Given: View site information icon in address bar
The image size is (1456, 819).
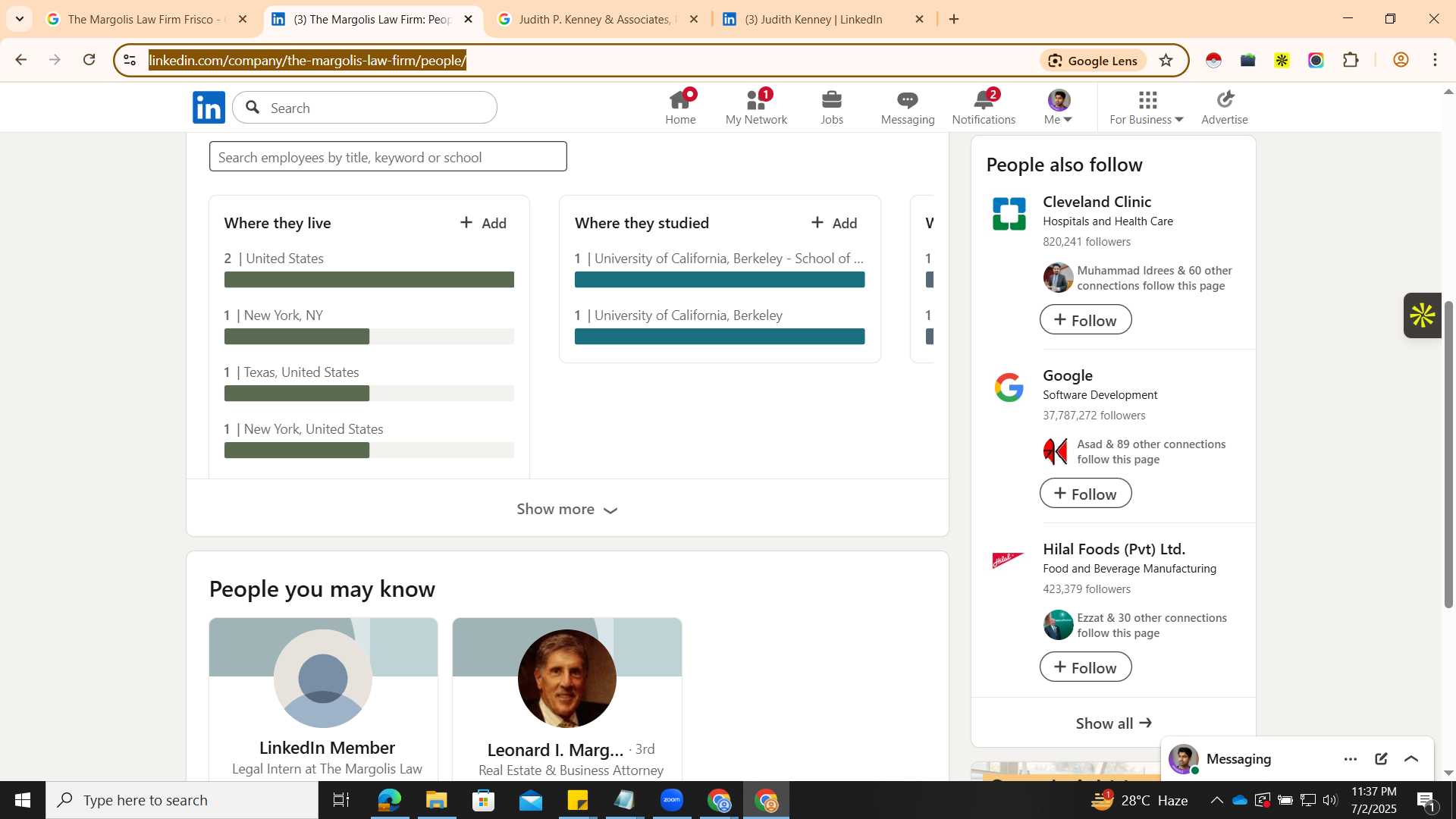Looking at the screenshot, I should pyautogui.click(x=130, y=61).
